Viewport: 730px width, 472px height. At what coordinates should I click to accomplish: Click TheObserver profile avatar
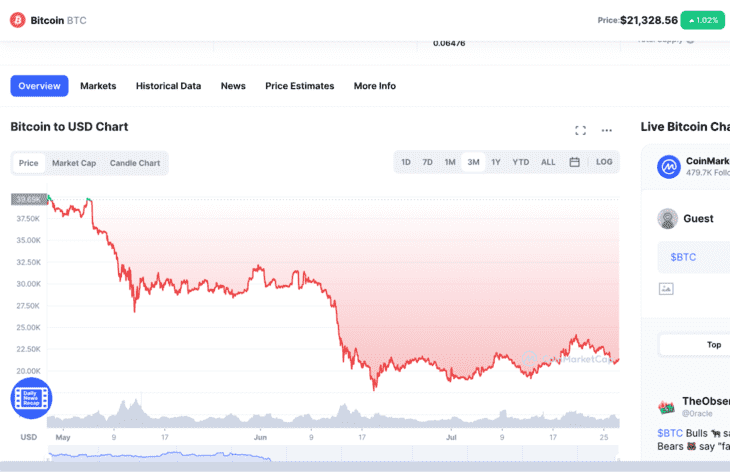[666, 407]
